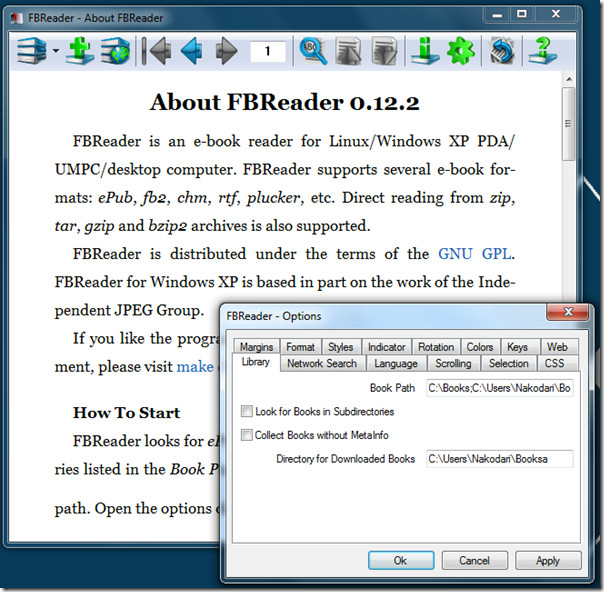The image size is (604, 592).
Task: Switch to the Web tab
Action: [557, 347]
